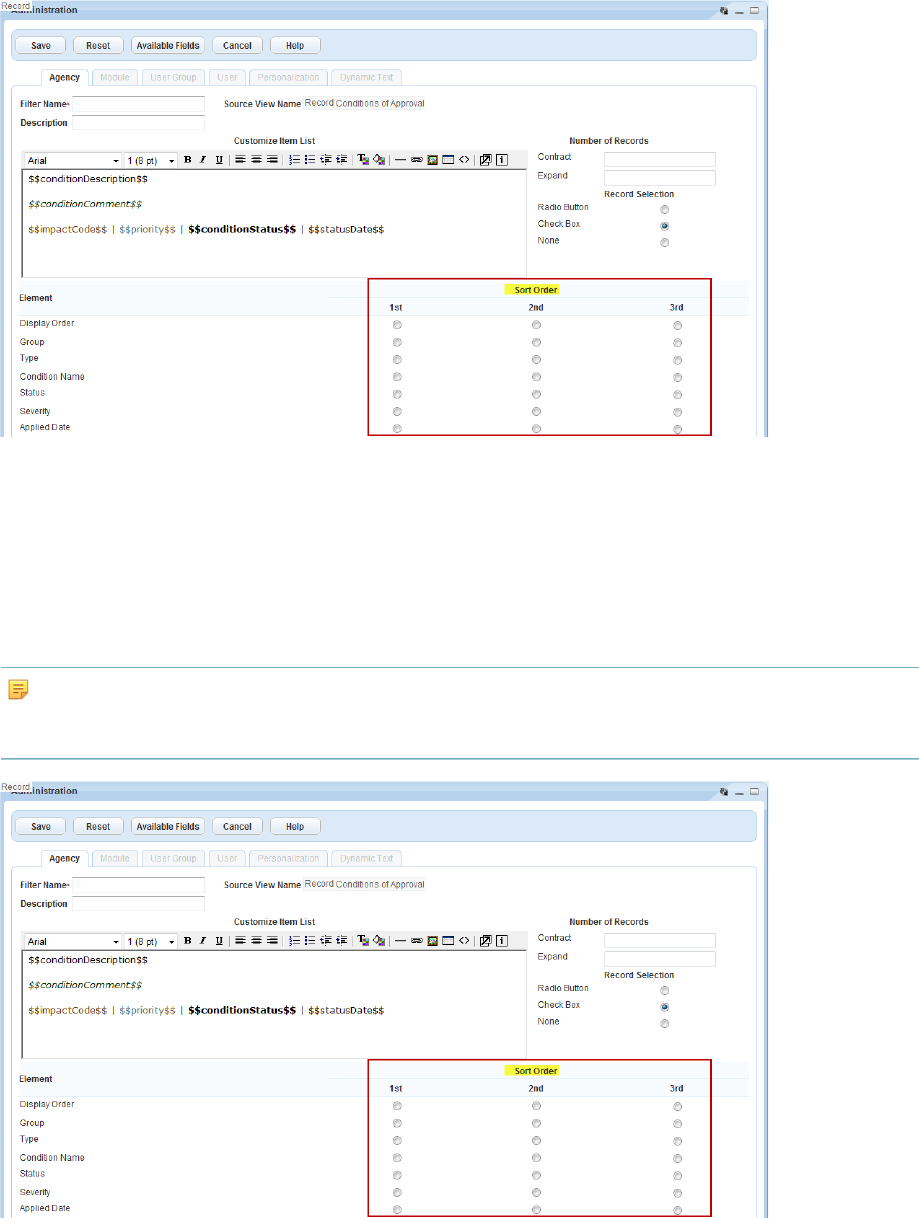Focus the Description field in upper window
Screen dimensions: 919x1218
click(x=138, y=123)
